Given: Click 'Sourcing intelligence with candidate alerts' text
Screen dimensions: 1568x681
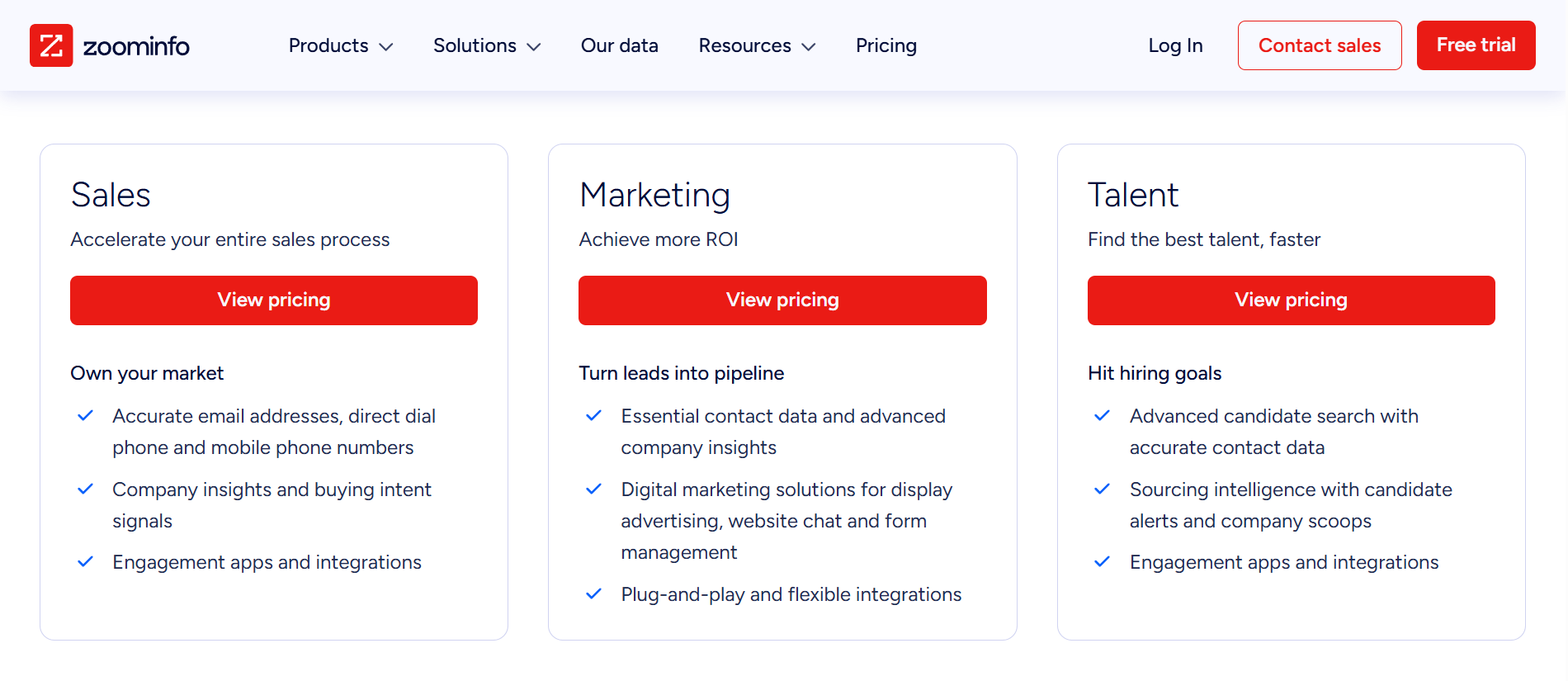Looking at the screenshot, I should 1291,505.
